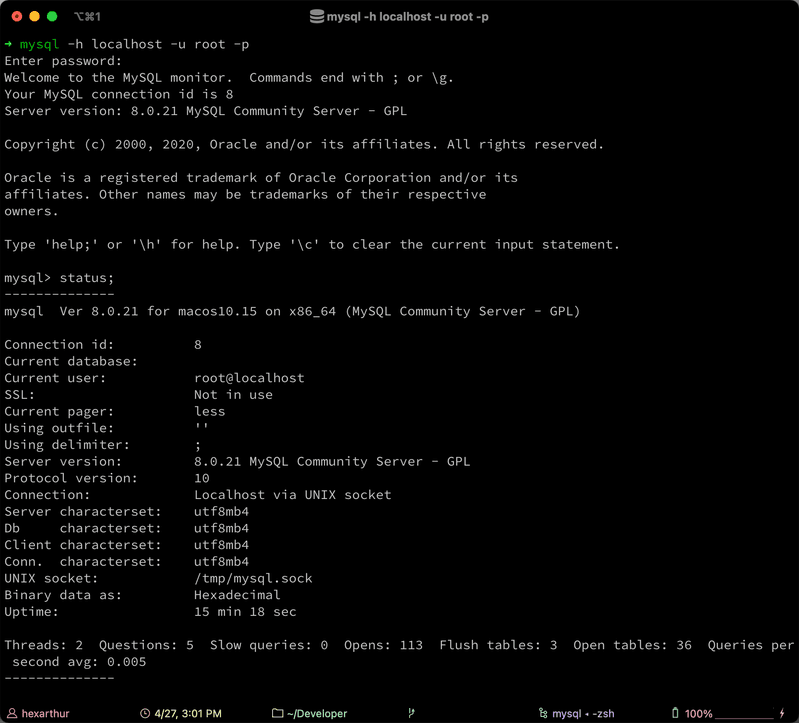
Task: Click the charging bolt icon in the status bar
Action: [782, 713]
